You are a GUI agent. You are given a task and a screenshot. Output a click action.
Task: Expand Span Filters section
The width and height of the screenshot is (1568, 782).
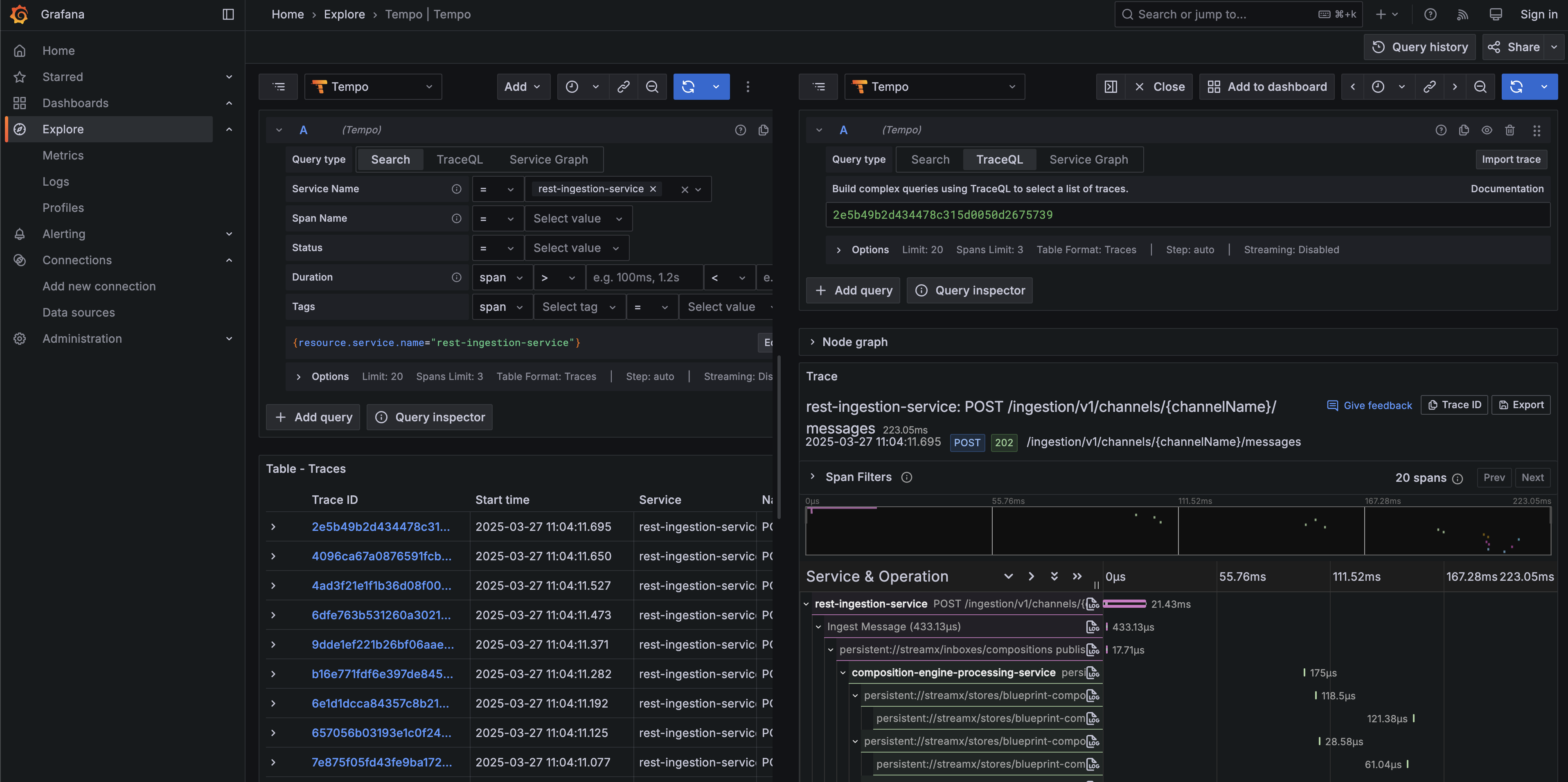point(812,477)
